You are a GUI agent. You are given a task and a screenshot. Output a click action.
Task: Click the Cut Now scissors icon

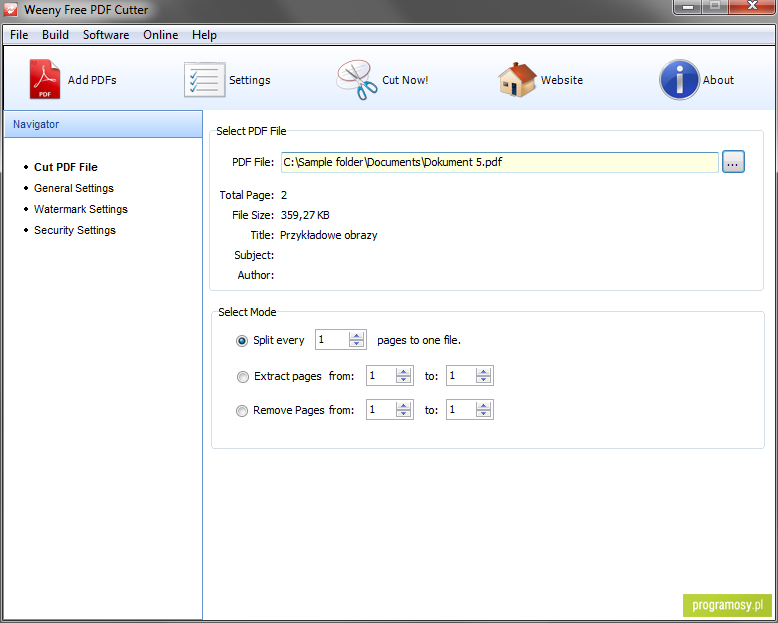357,79
